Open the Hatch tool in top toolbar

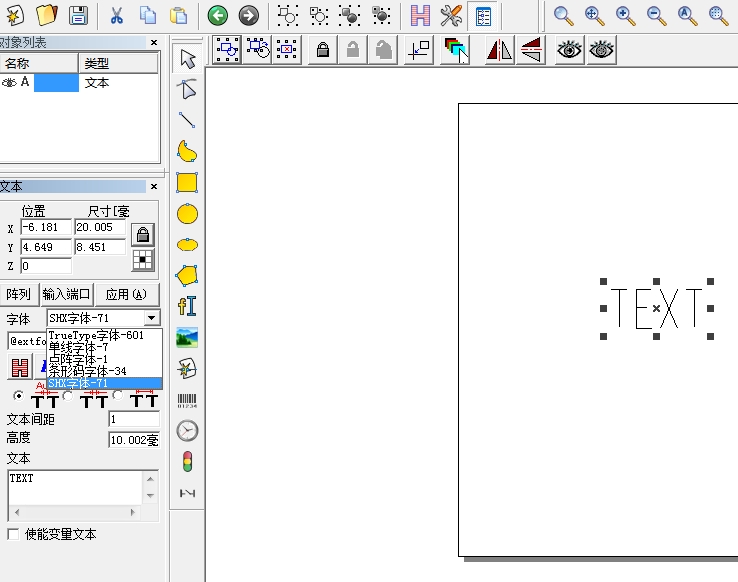[x=420, y=15]
